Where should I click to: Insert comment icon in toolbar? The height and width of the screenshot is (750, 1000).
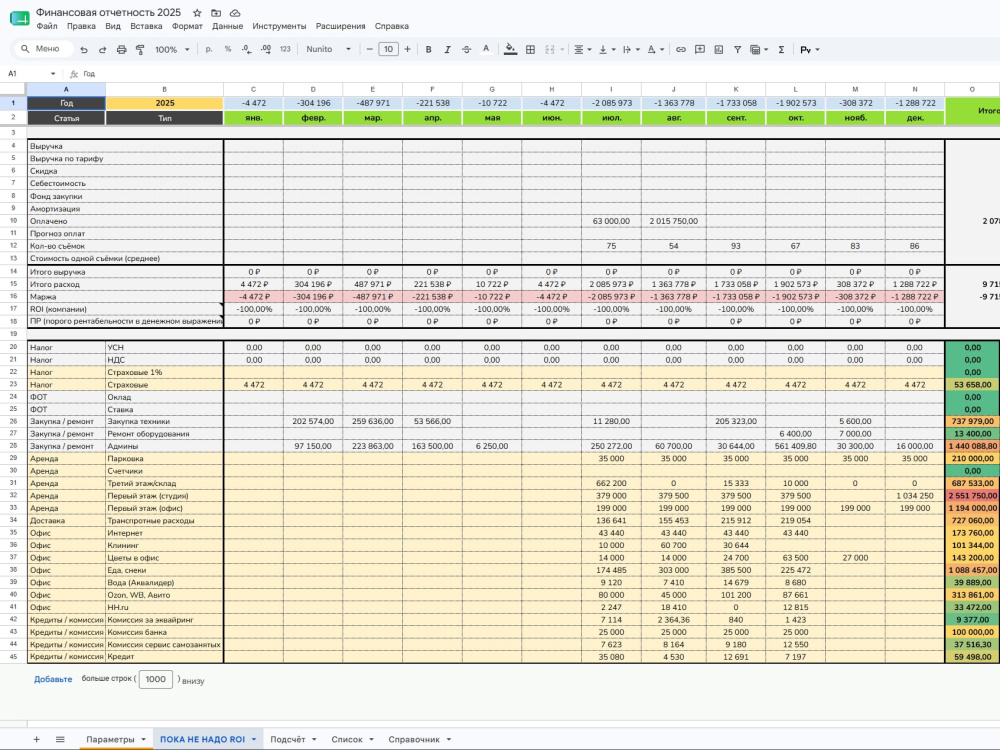tap(700, 49)
